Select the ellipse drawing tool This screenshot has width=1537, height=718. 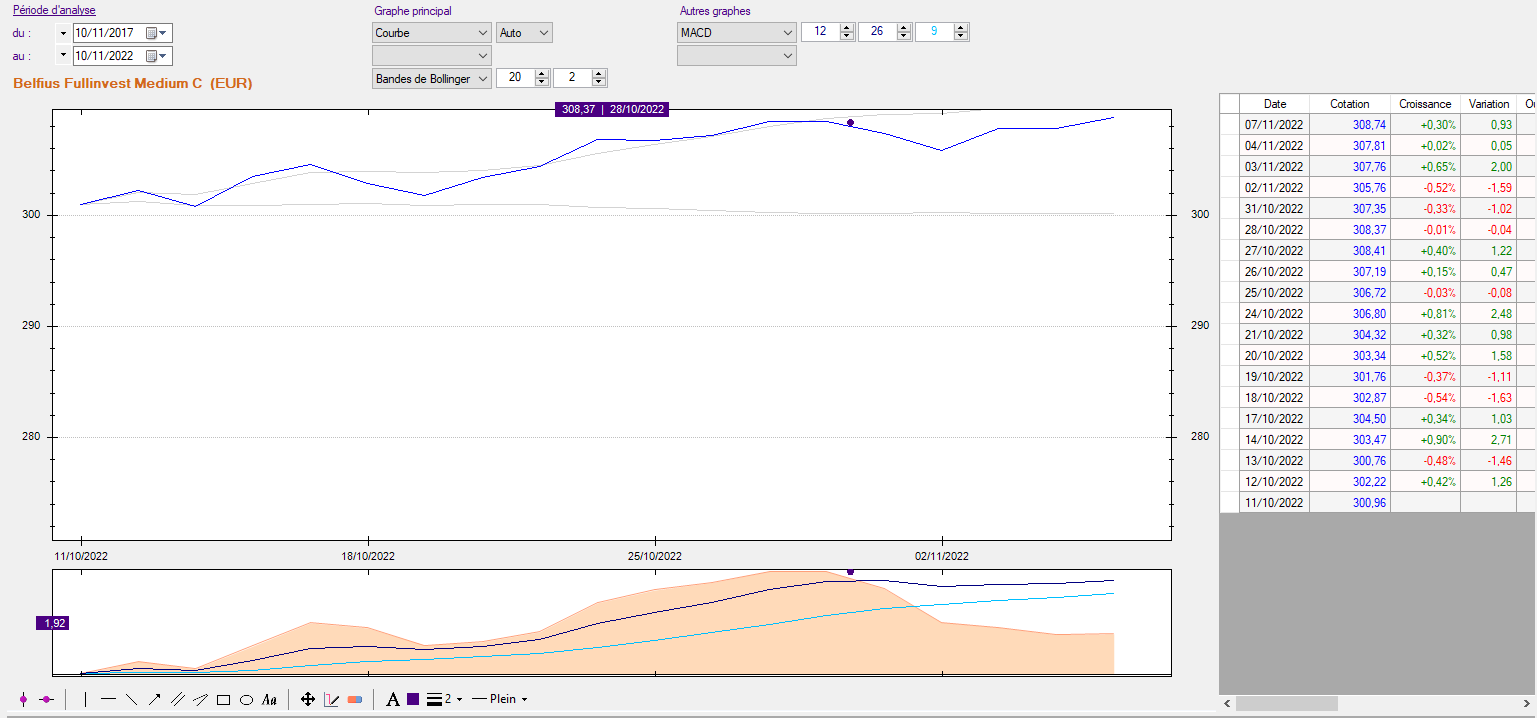tap(246, 700)
